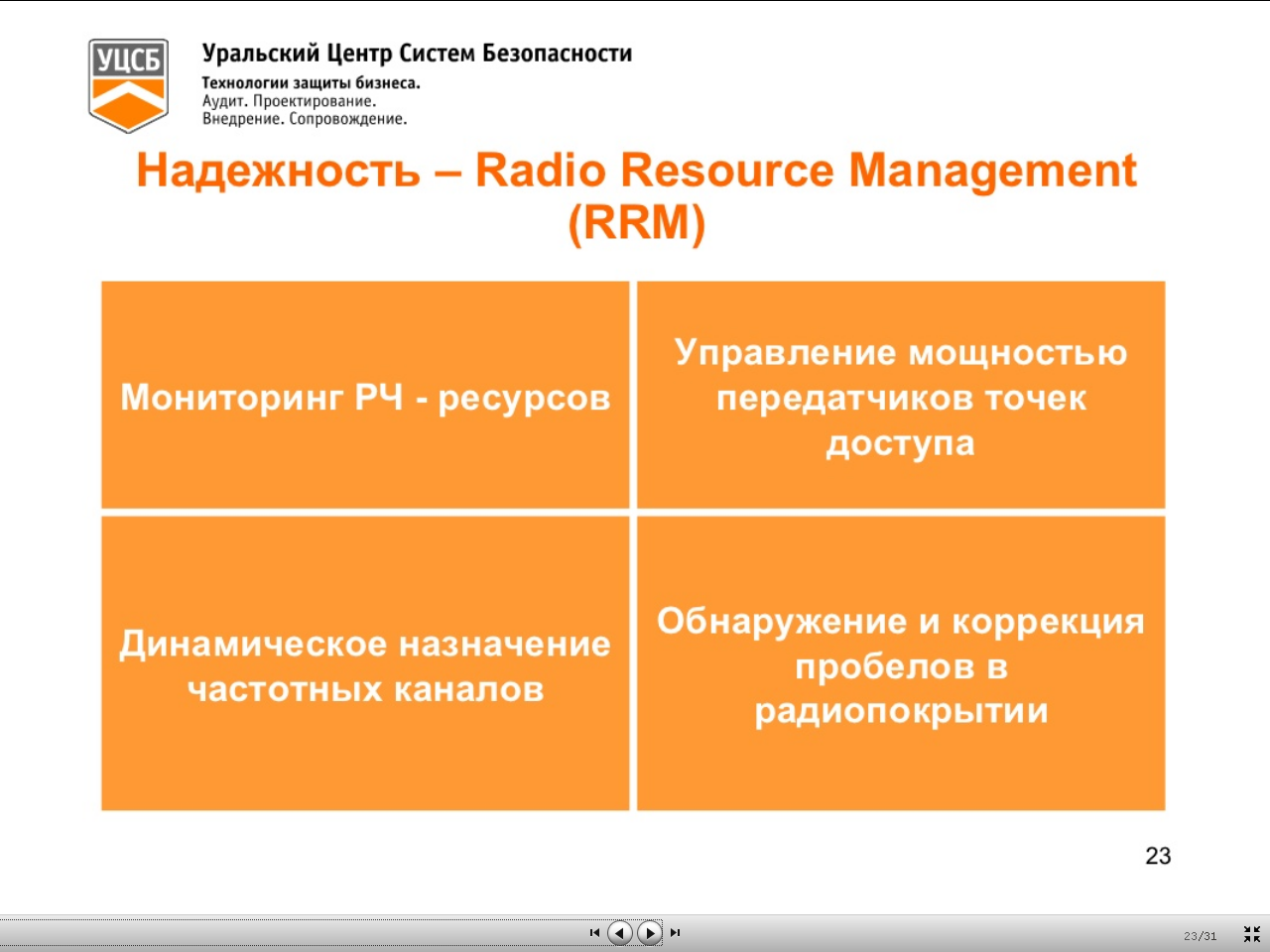Click the 23/31 slide counter

point(1200,935)
